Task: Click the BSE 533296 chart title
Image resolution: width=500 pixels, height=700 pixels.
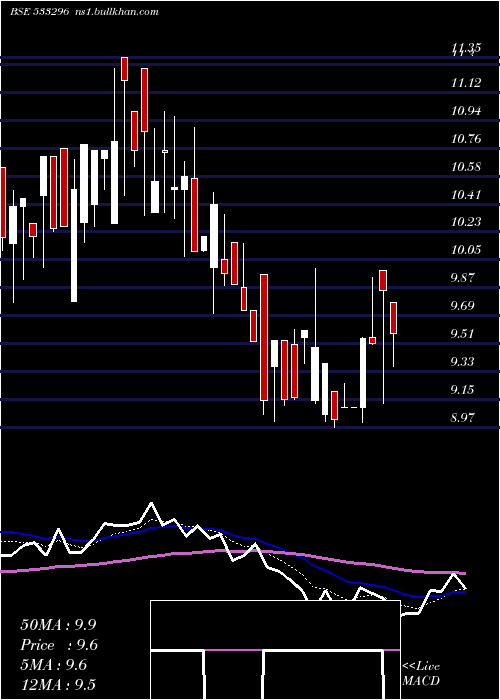Action: point(39,12)
